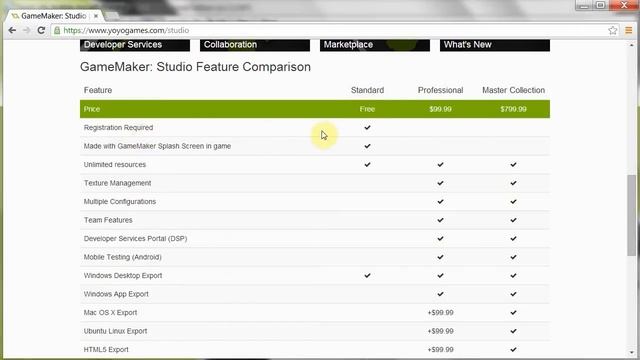Click the Windows Desktop Export row label
This screenshot has height=360, width=640.
[x=123, y=276]
